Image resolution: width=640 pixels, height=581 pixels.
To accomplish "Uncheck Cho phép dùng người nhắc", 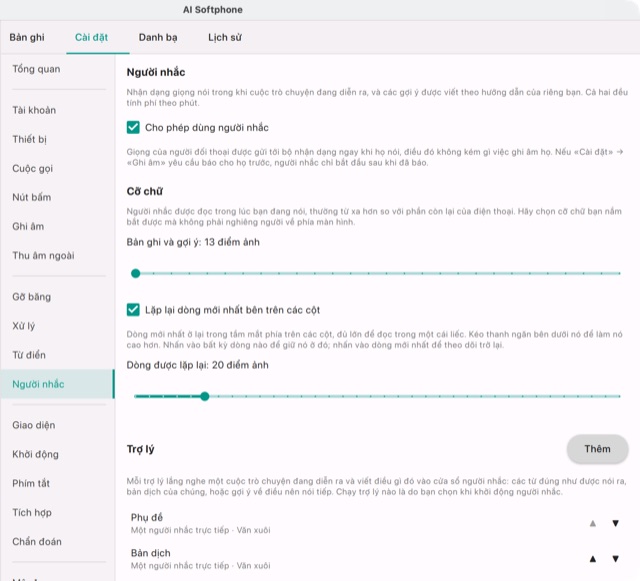I will click(133, 127).
